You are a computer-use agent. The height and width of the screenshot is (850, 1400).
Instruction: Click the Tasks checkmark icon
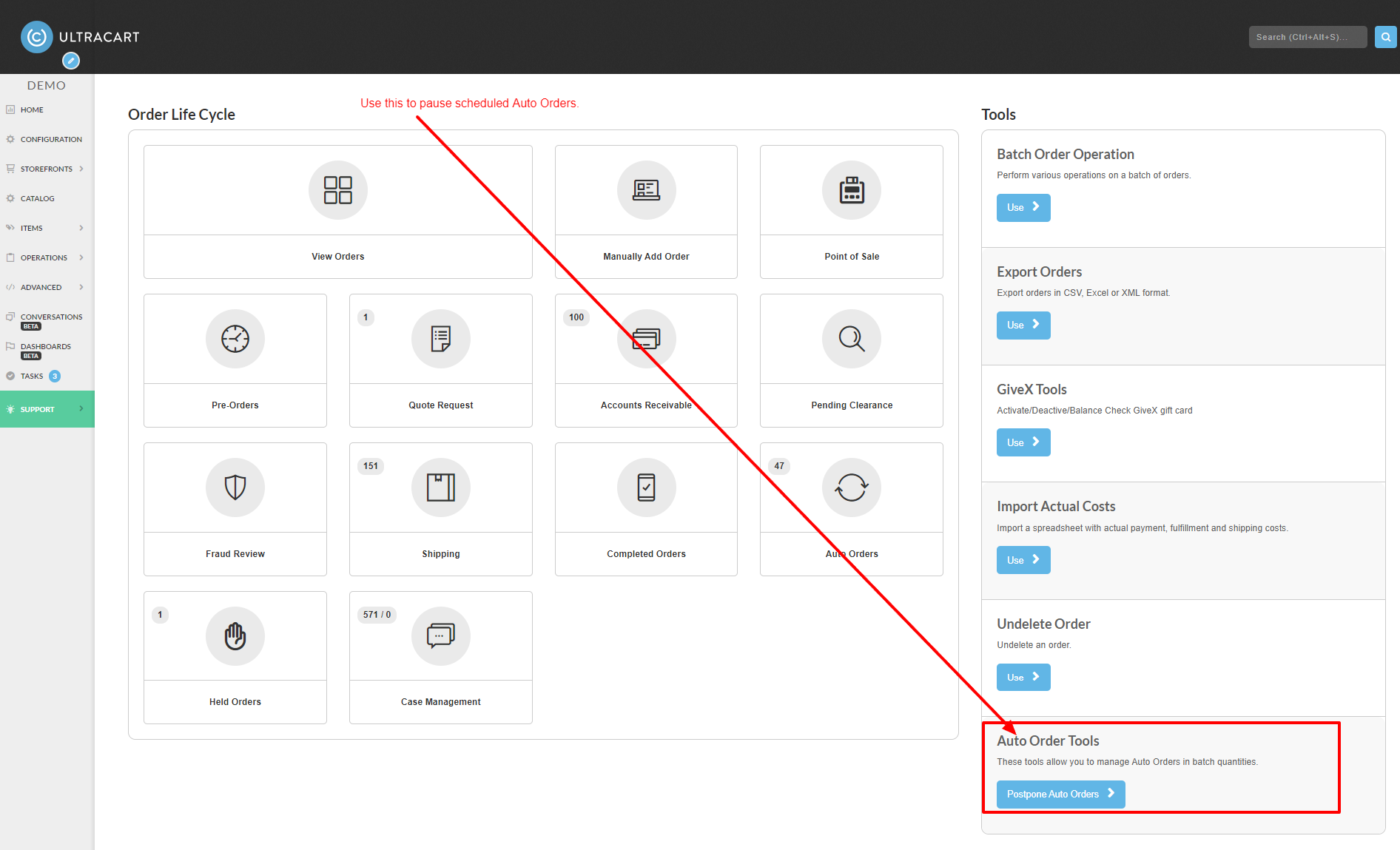[x=10, y=376]
